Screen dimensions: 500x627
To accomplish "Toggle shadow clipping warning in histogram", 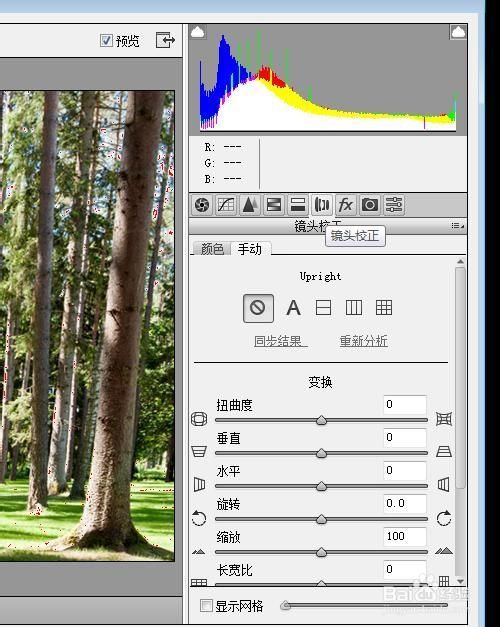I will tap(198, 32).
